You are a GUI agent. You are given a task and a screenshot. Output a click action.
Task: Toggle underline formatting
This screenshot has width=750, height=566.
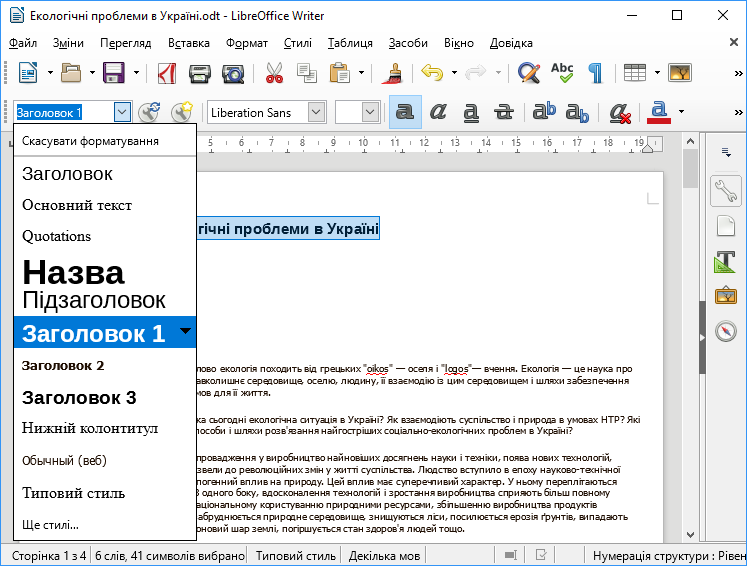[471, 113]
